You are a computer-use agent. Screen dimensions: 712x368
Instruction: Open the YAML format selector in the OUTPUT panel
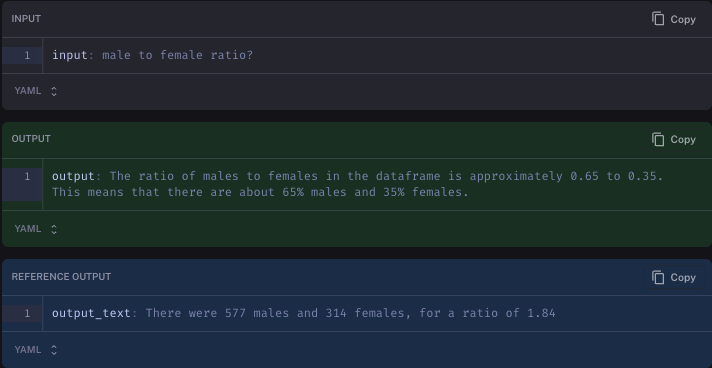[x=36, y=229]
